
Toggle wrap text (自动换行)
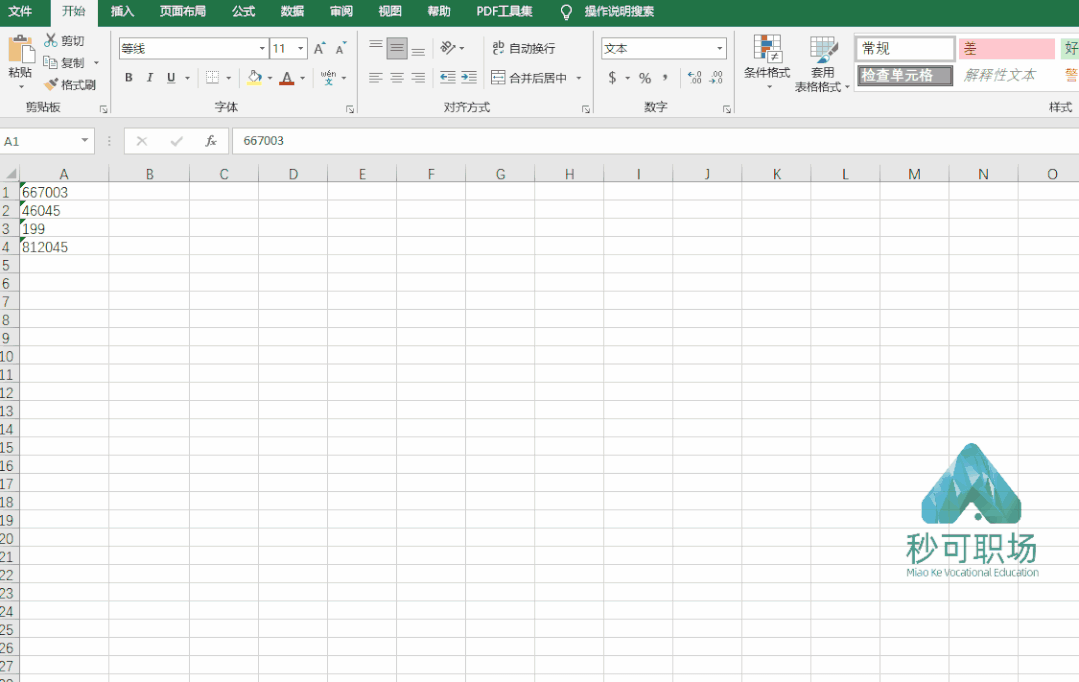(524, 48)
